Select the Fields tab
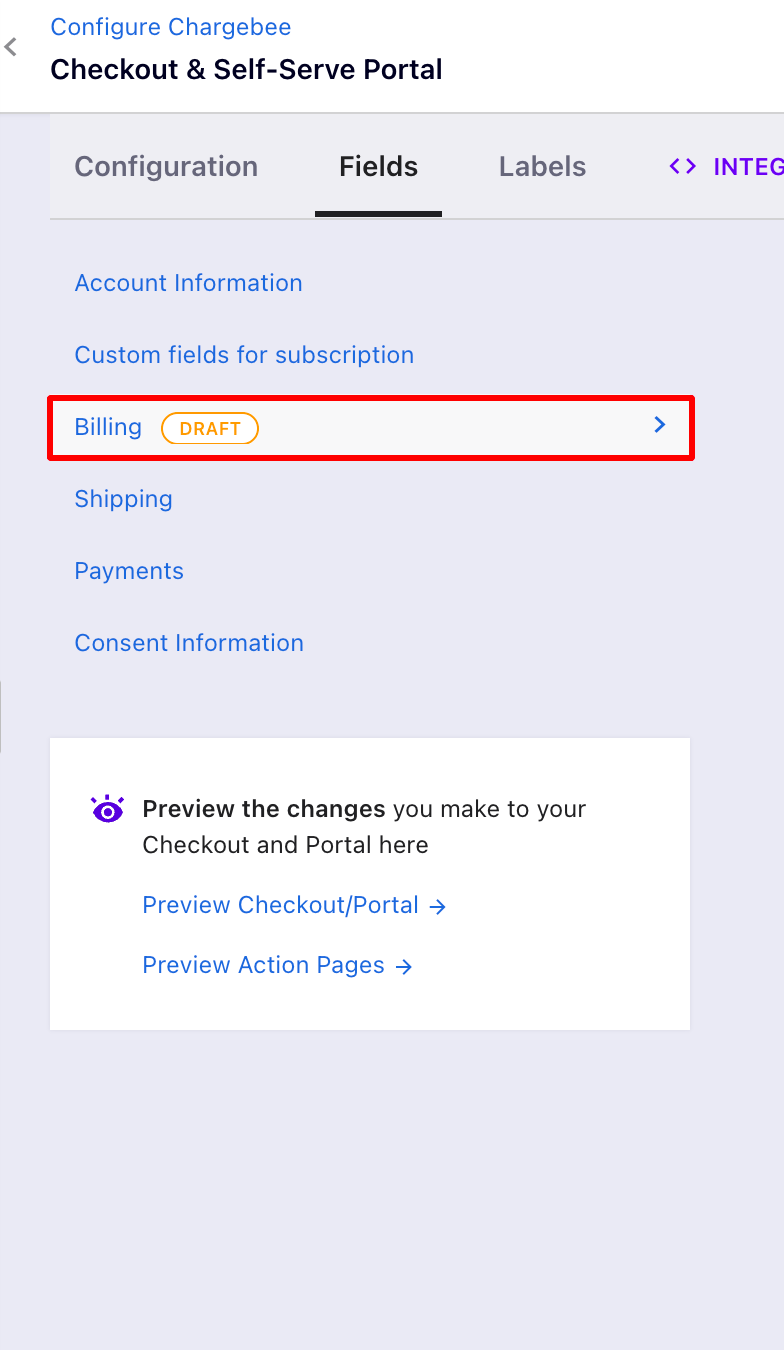The image size is (784, 1350). 378,166
